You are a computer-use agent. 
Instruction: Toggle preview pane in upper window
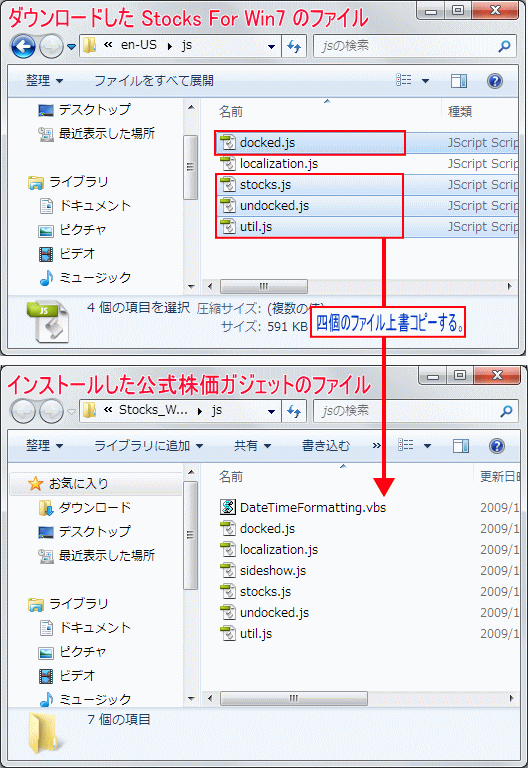pyautogui.click(x=459, y=81)
